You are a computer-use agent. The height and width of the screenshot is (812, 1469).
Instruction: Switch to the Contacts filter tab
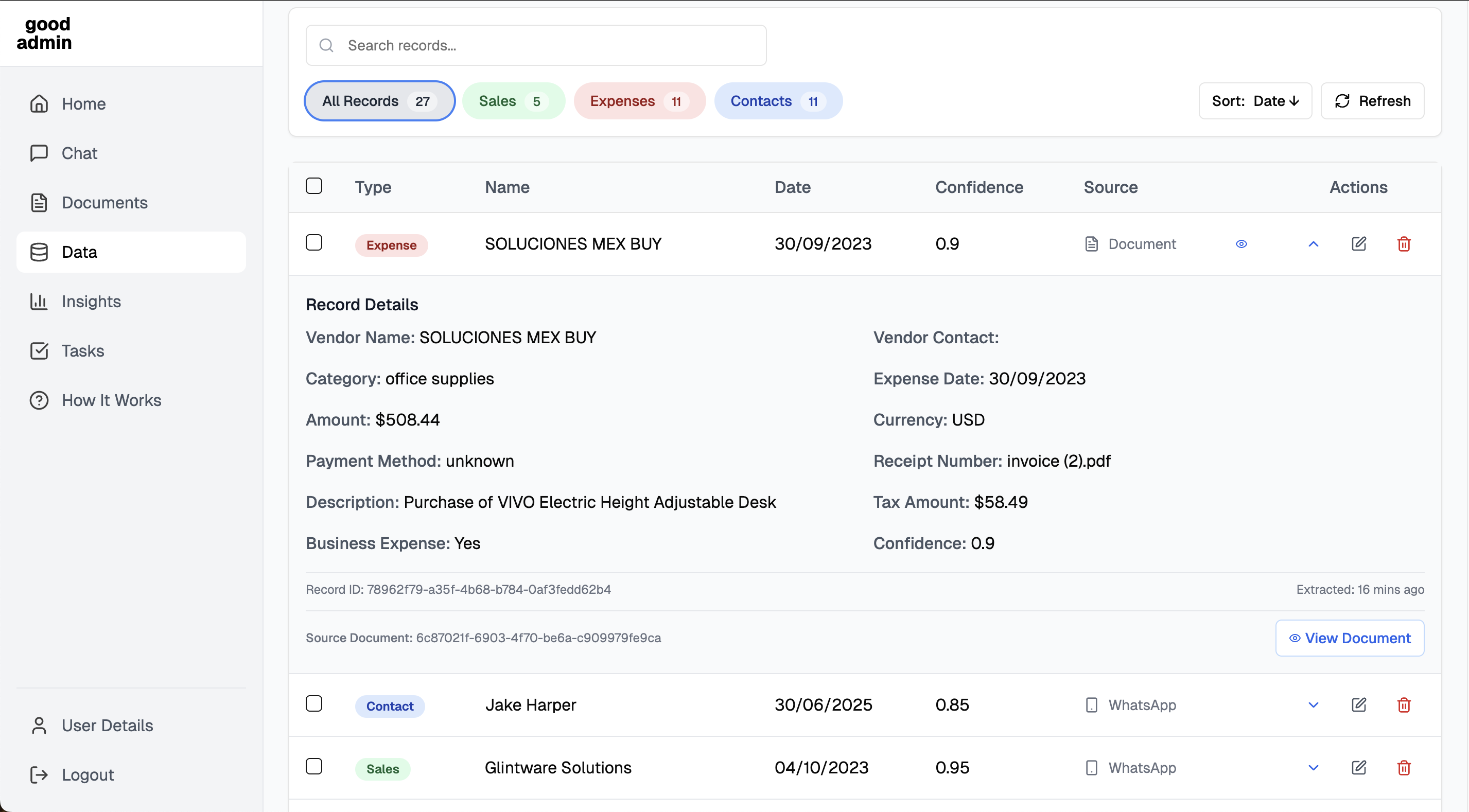pyautogui.click(x=777, y=101)
